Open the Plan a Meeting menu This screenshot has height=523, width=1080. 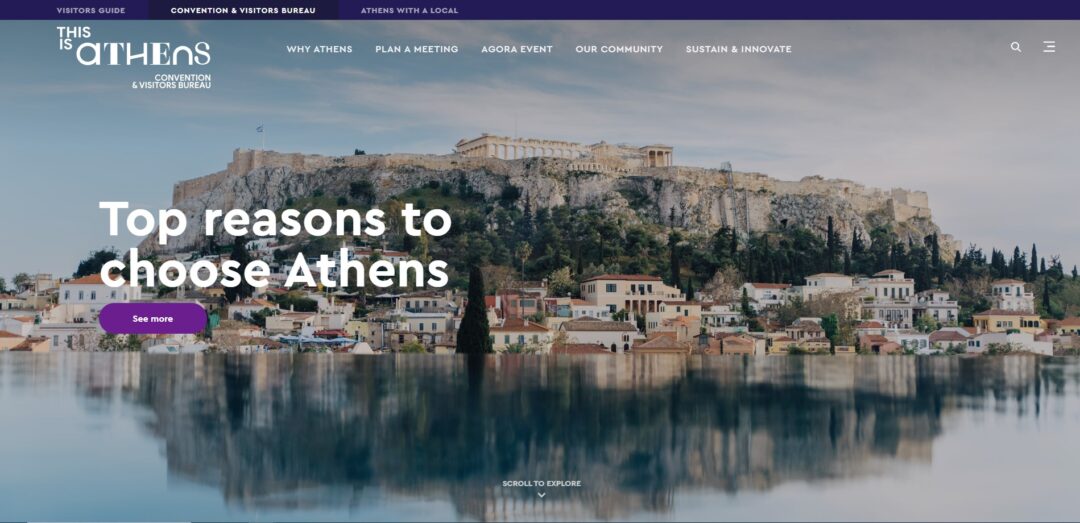pyautogui.click(x=417, y=49)
